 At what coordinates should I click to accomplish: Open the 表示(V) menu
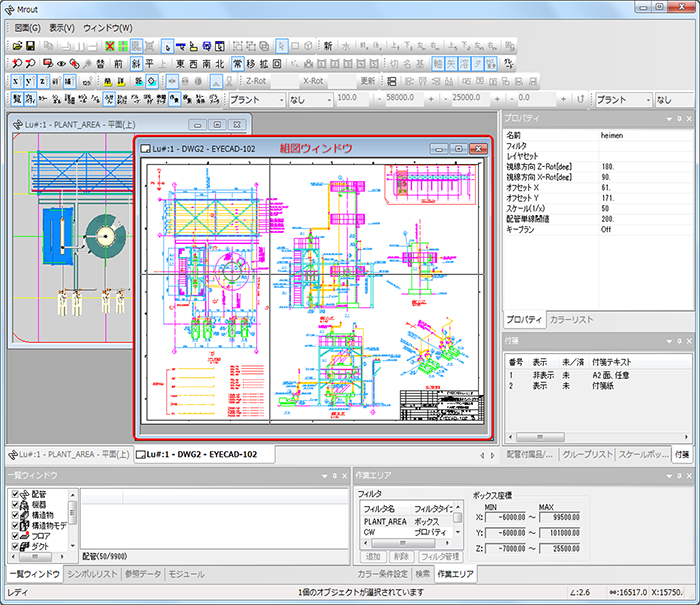point(61,27)
